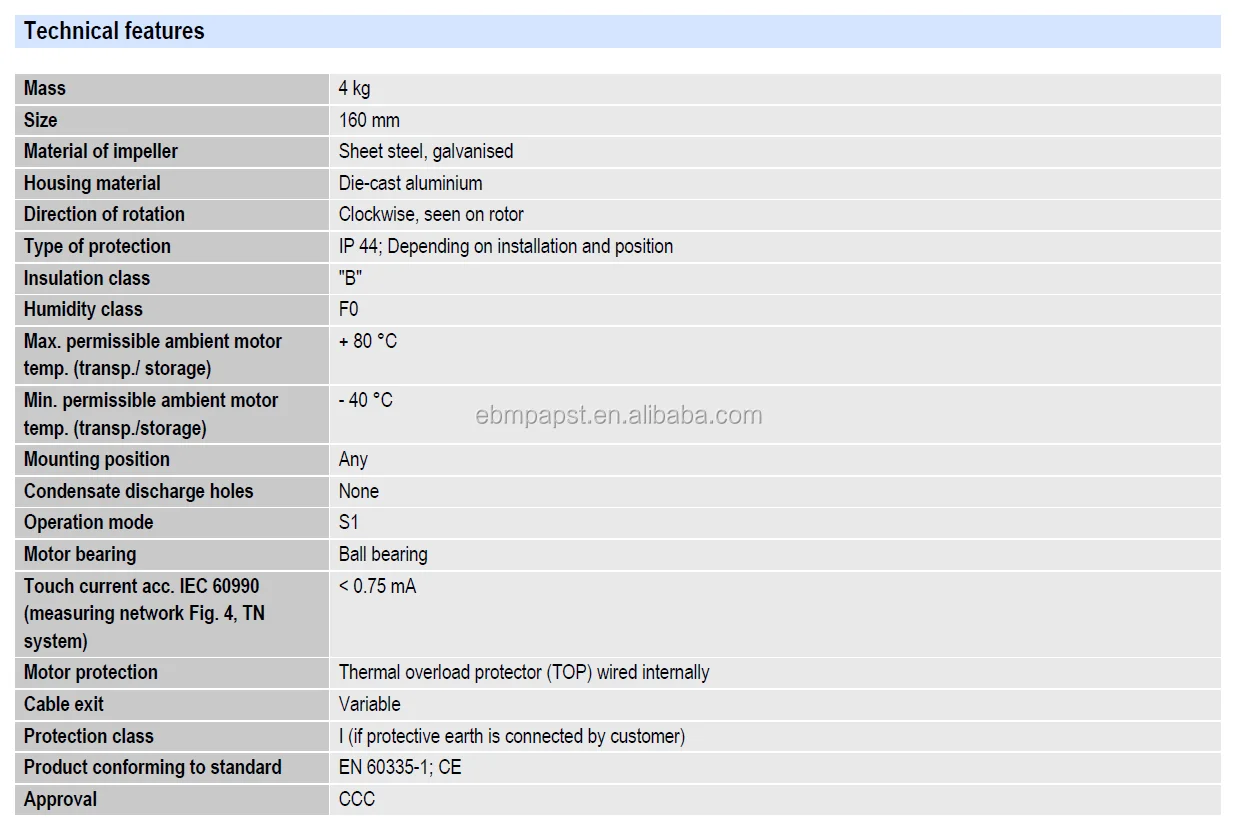Image resolution: width=1235 pixels, height=831 pixels.
Task: Select the CCC approval value
Action: pos(357,799)
